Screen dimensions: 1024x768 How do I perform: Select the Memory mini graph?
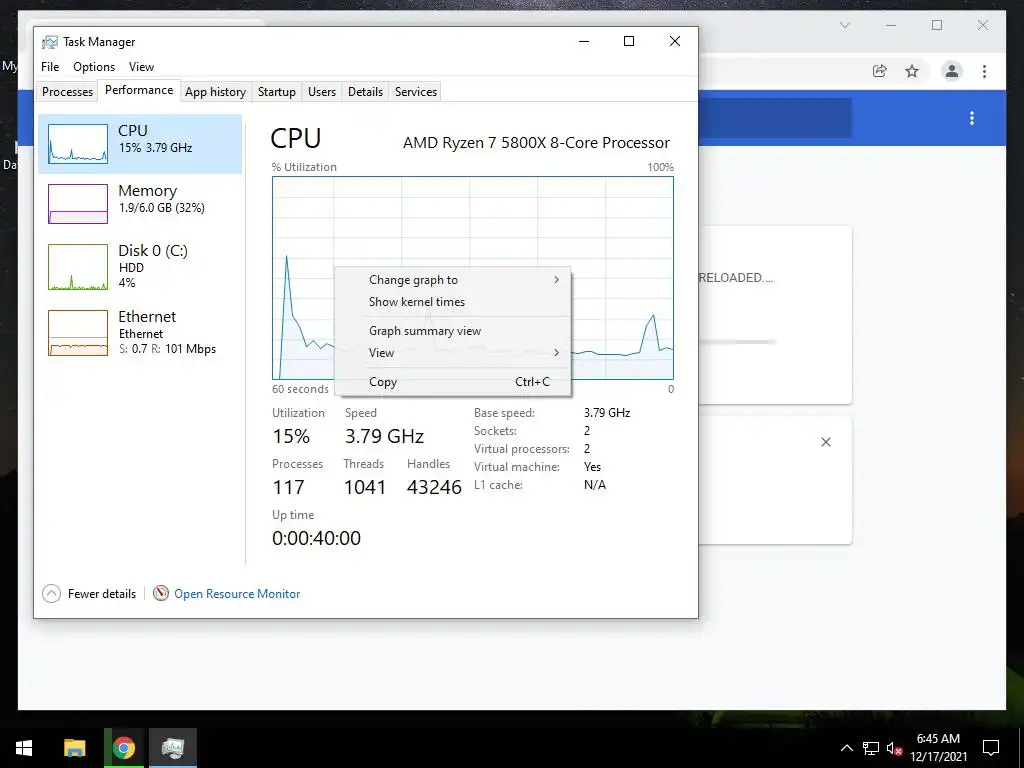point(78,204)
